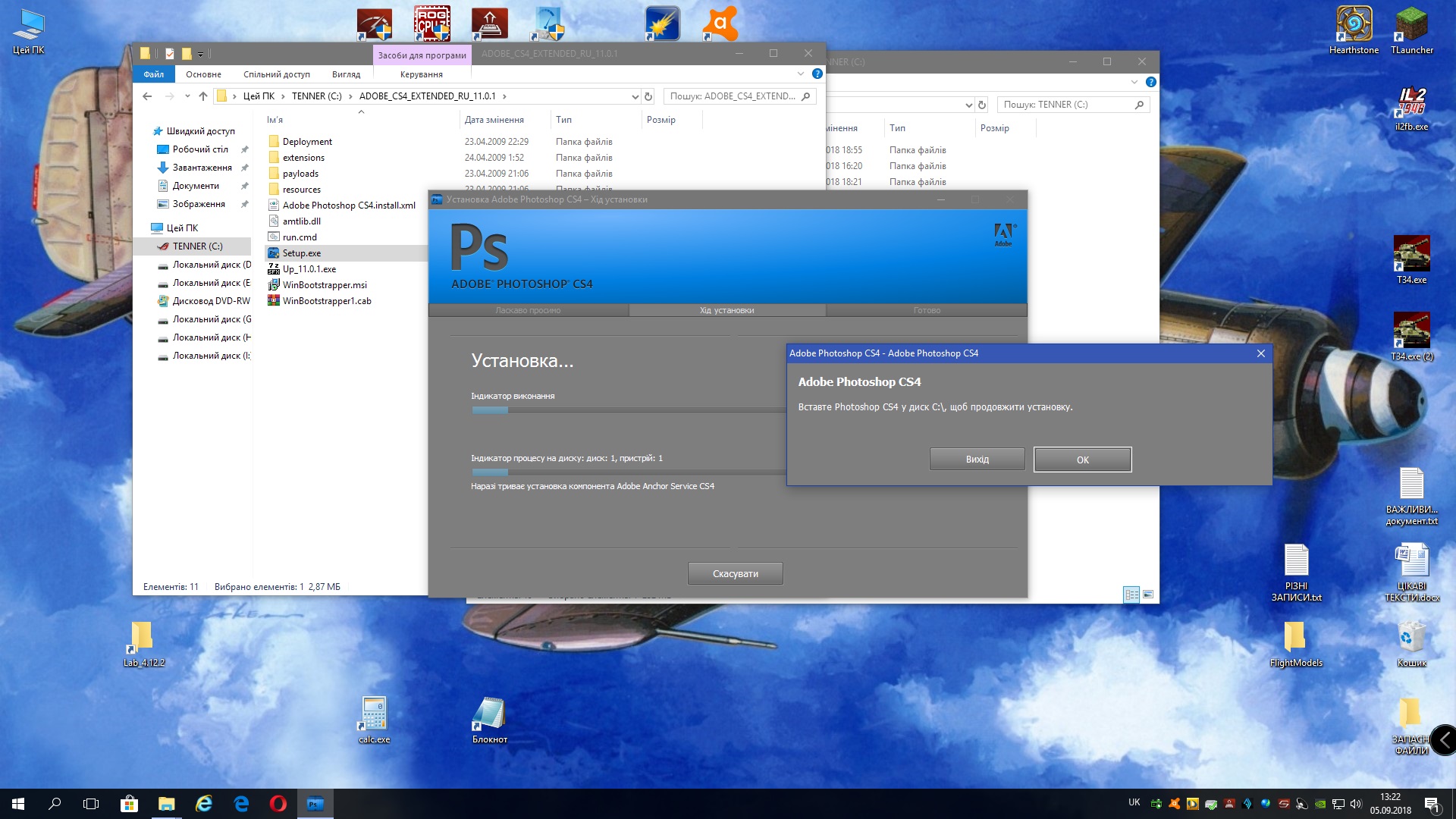Click the ADOBE_CS4_EXTEND search field
The image size is (1456, 819).
coord(733,96)
